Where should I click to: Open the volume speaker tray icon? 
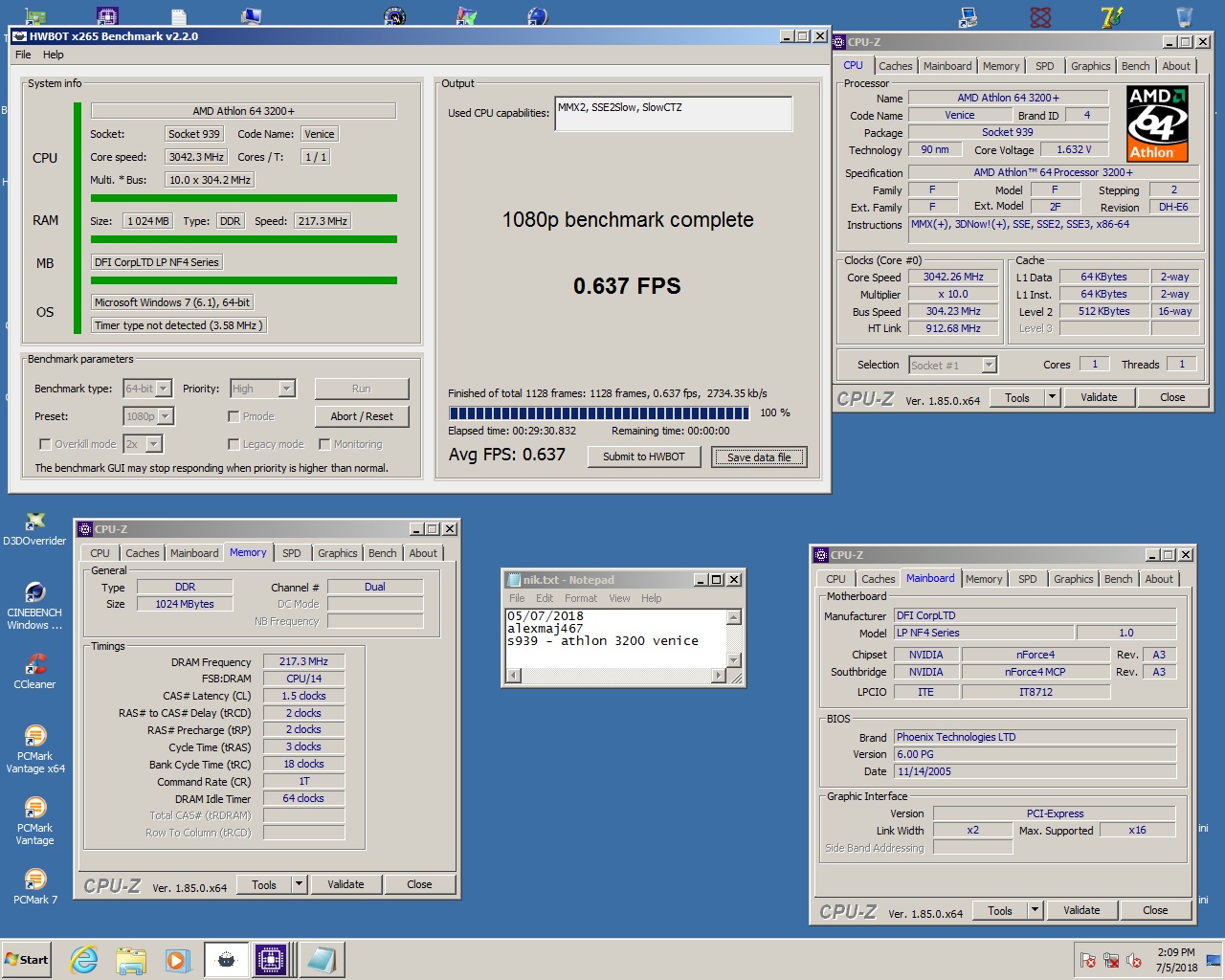point(1134,960)
